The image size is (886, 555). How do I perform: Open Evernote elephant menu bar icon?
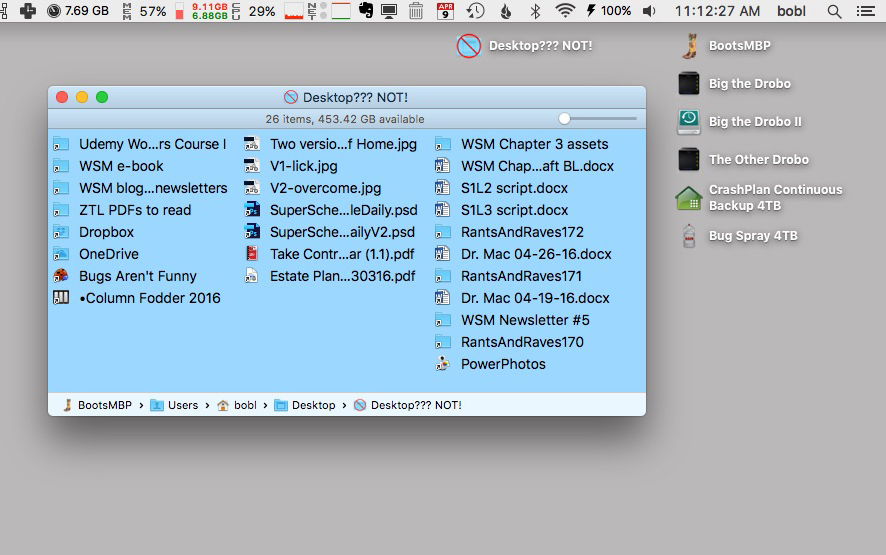tap(366, 11)
